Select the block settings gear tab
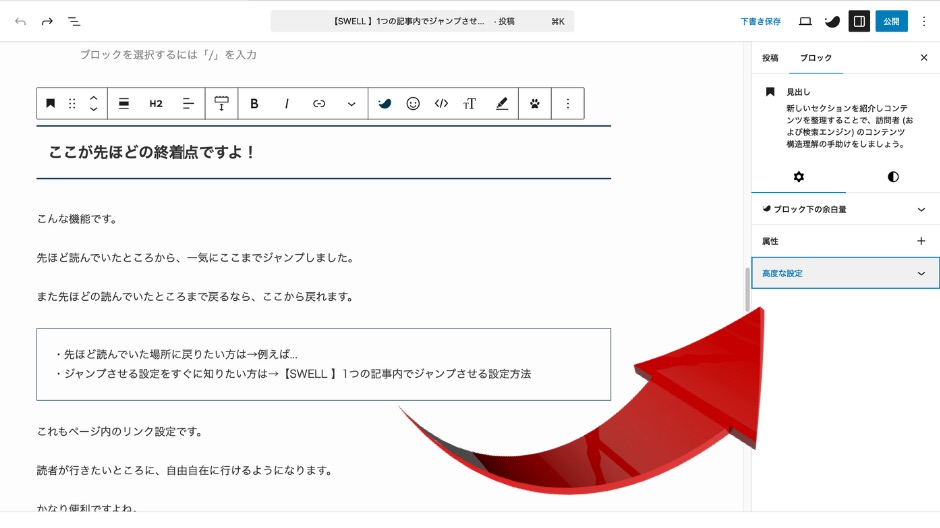The image size is (940, 528). (799, 177)
